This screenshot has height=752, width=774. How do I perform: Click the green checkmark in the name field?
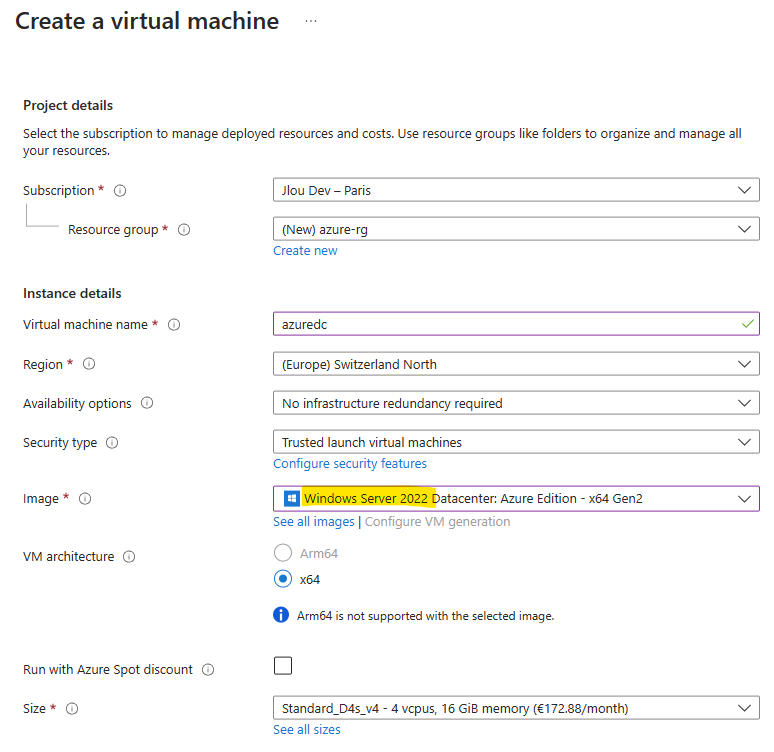pos(747,324)
